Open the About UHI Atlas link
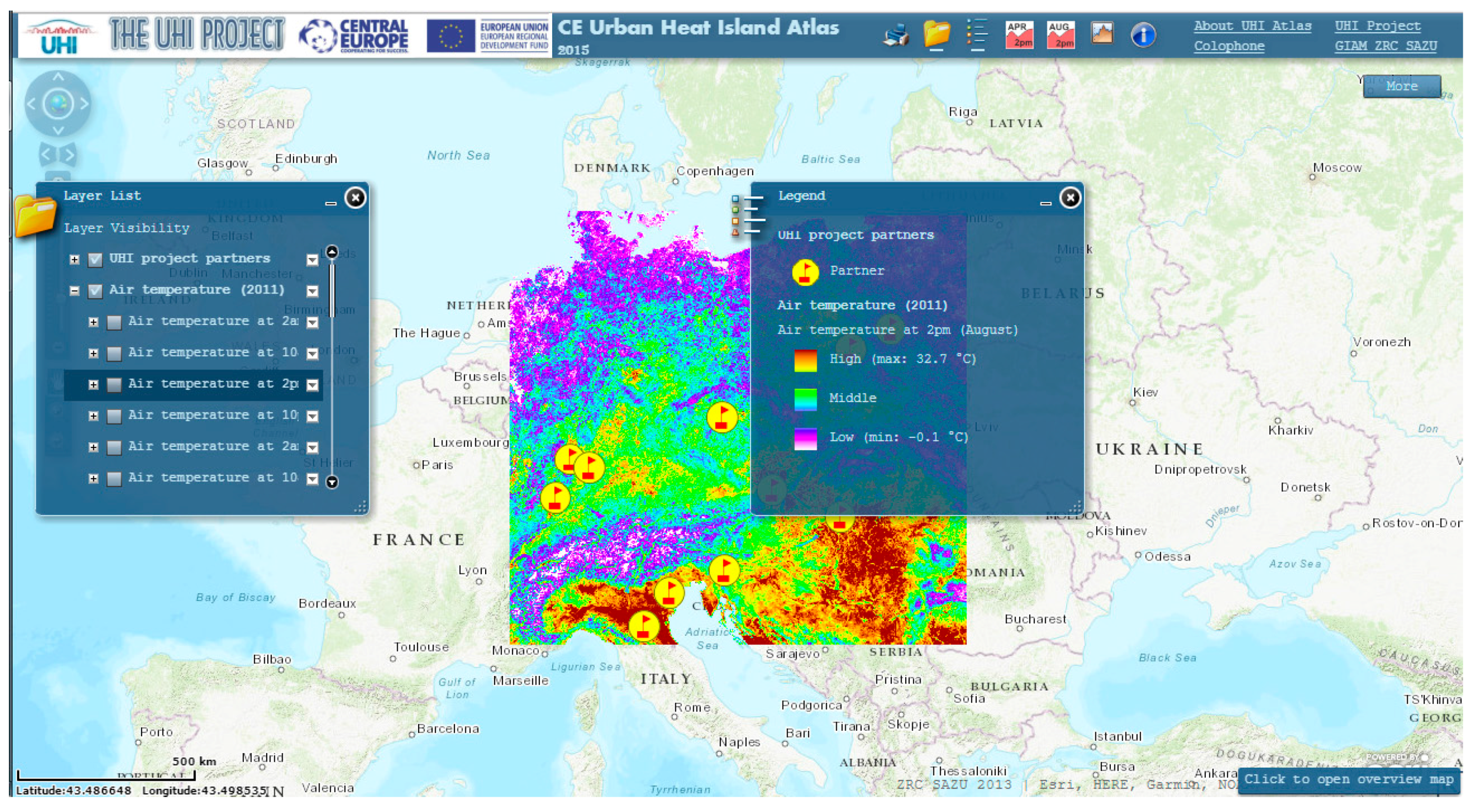This screenshot has height=812, width=1474. 1252,26
